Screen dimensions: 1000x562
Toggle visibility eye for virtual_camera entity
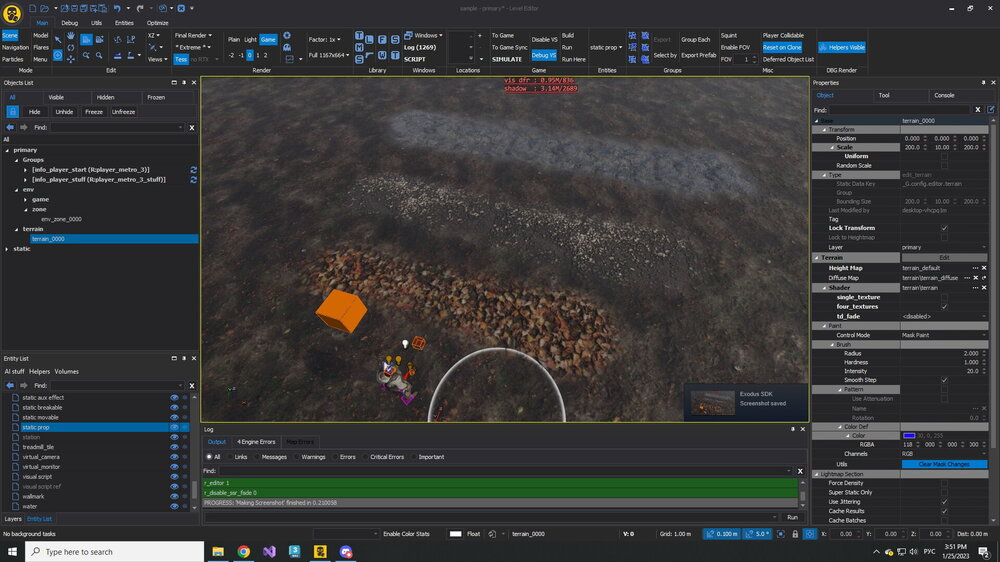tap(174, 456)
